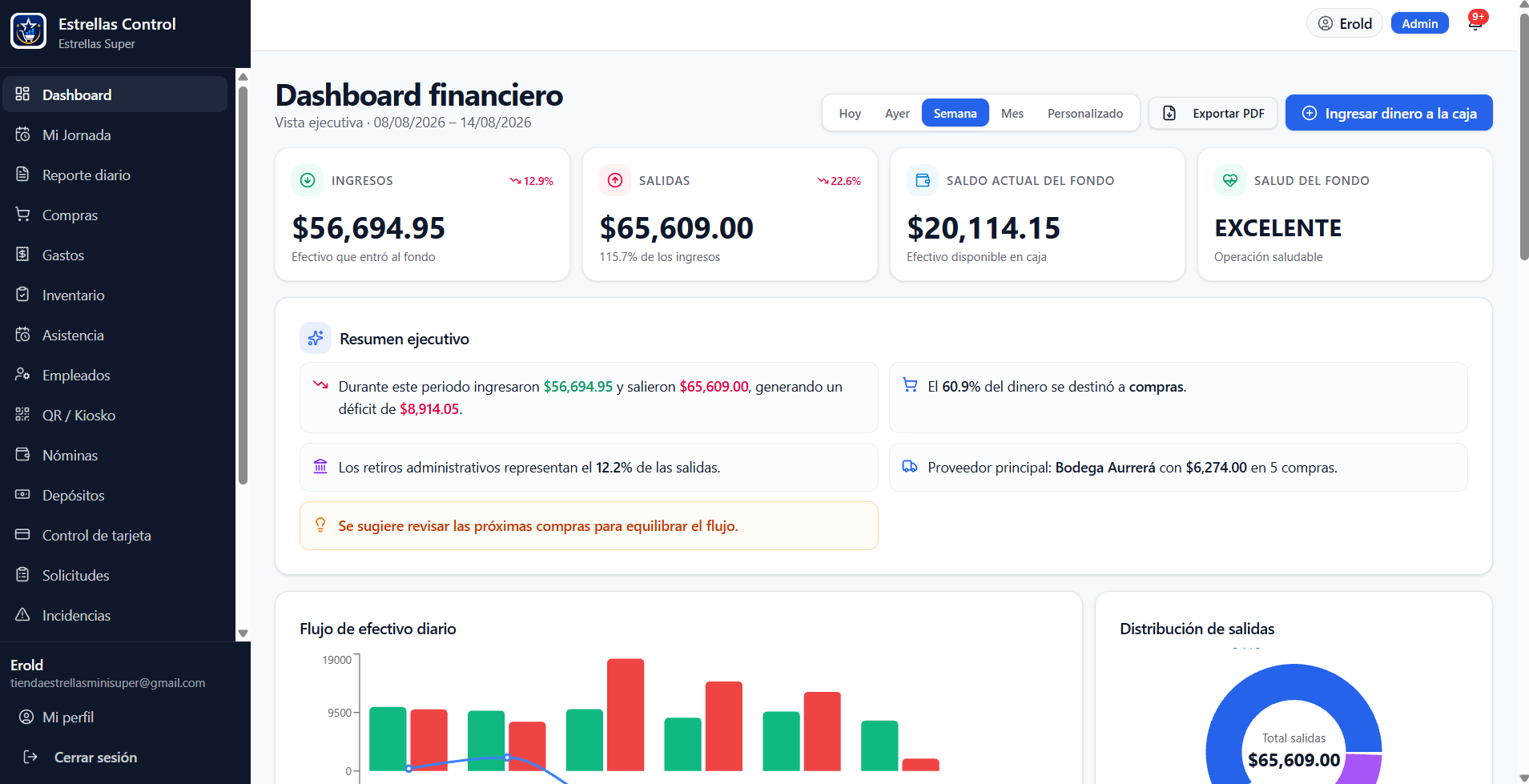Viewport: 1529px width, 784px height.
Task: Click the Reporte diario document icon
Action: pyautogui.click(x=22, y=174)
